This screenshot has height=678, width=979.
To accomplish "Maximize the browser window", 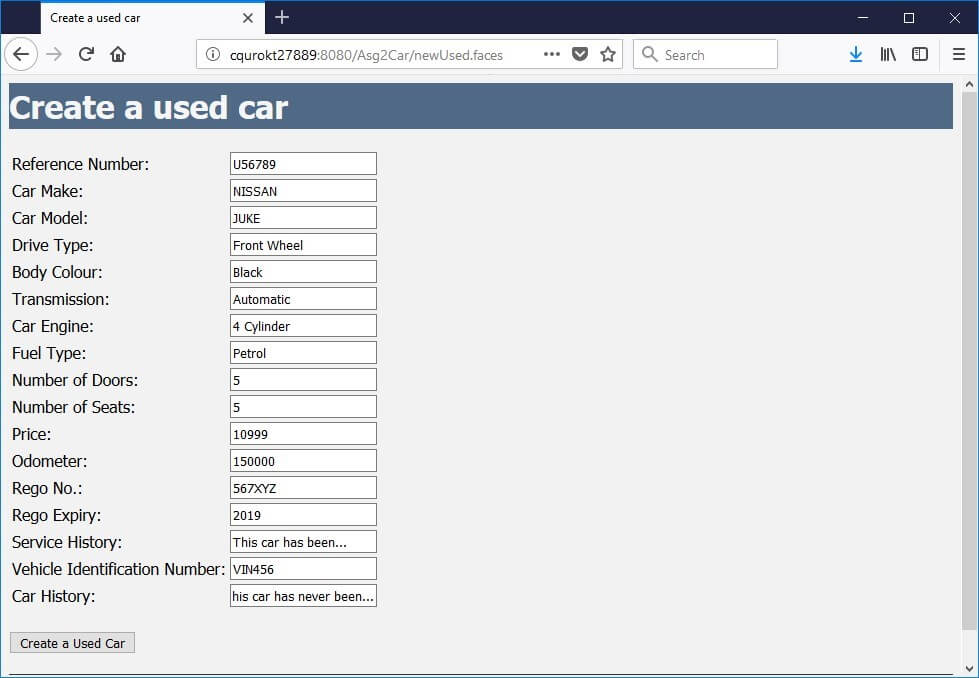I will coord(909,17).
